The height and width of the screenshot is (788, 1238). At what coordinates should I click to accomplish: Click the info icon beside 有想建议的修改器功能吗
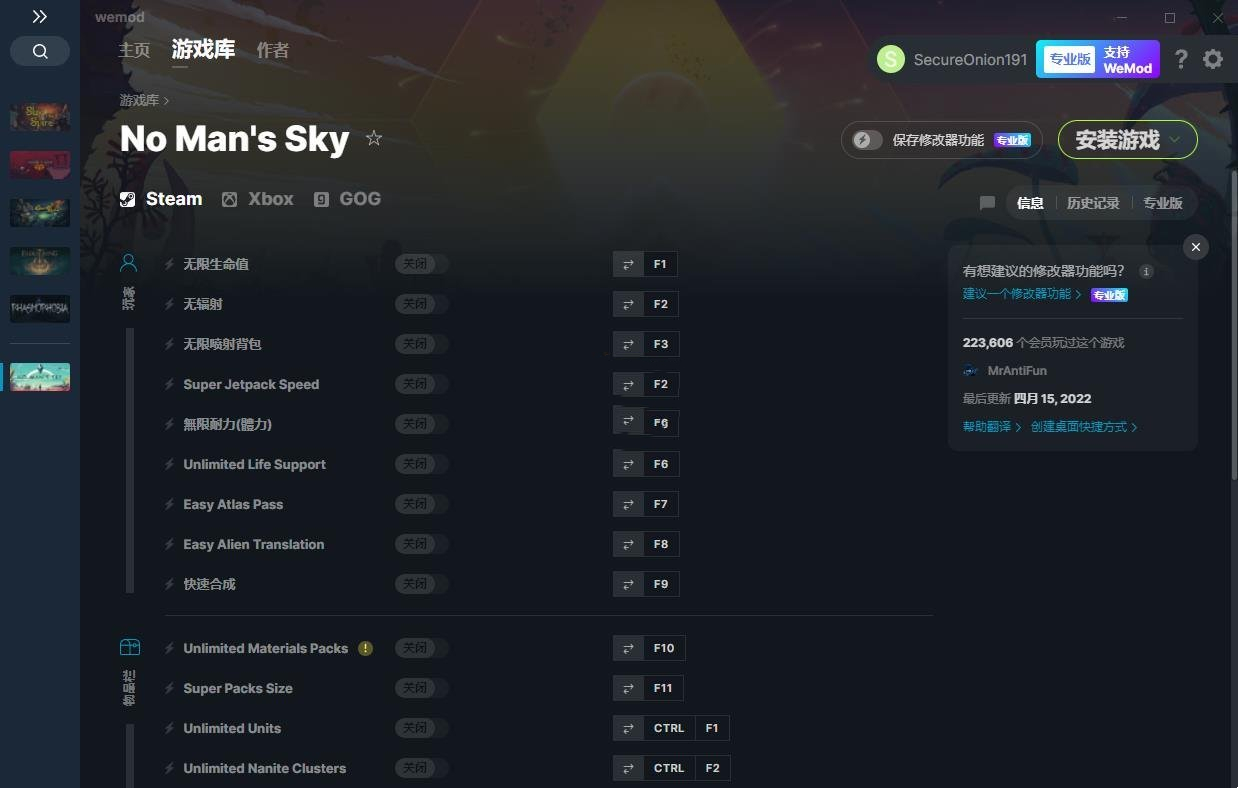(x=1146, y=271)
